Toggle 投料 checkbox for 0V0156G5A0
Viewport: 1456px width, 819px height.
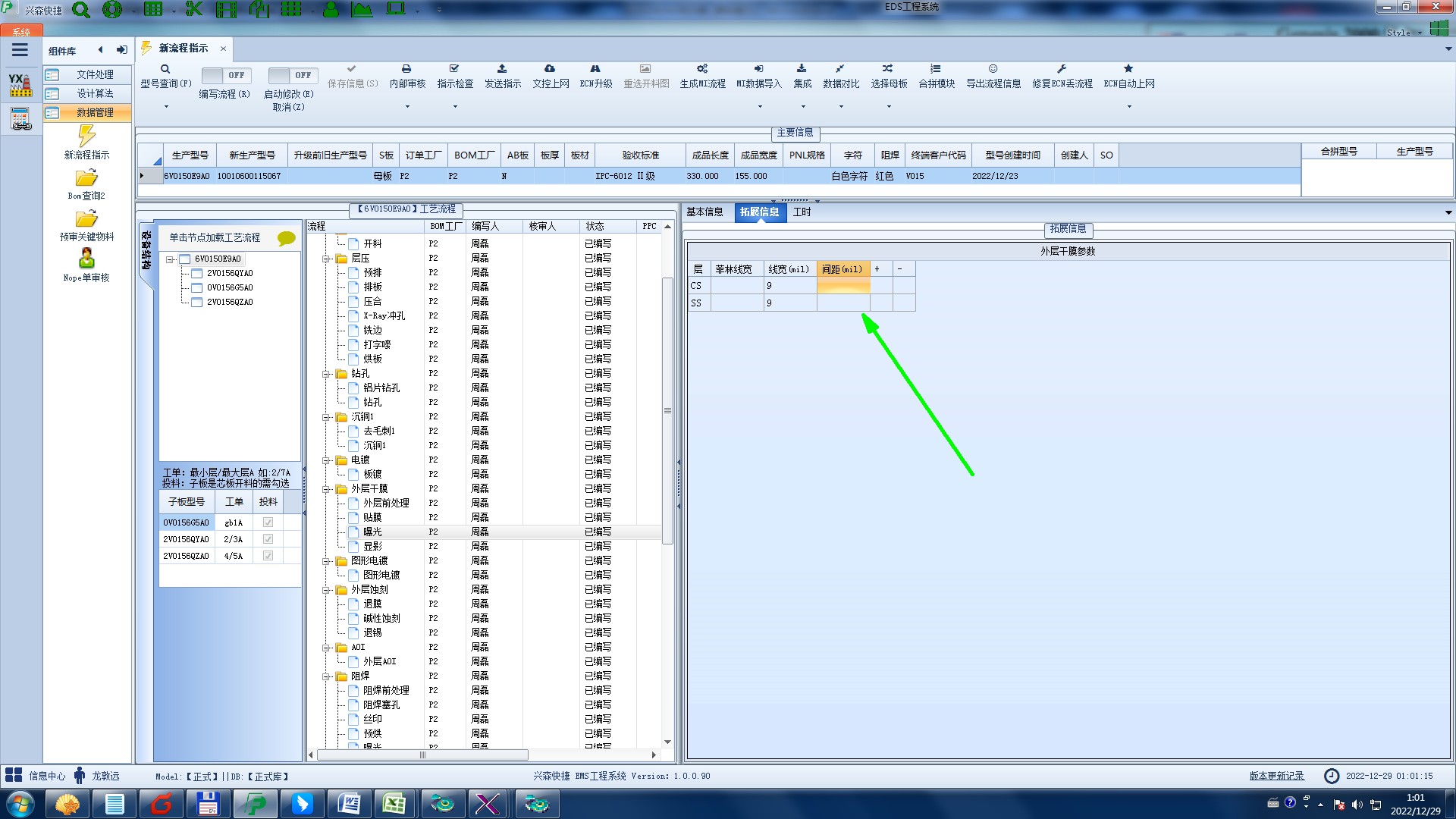pos(268,522)
